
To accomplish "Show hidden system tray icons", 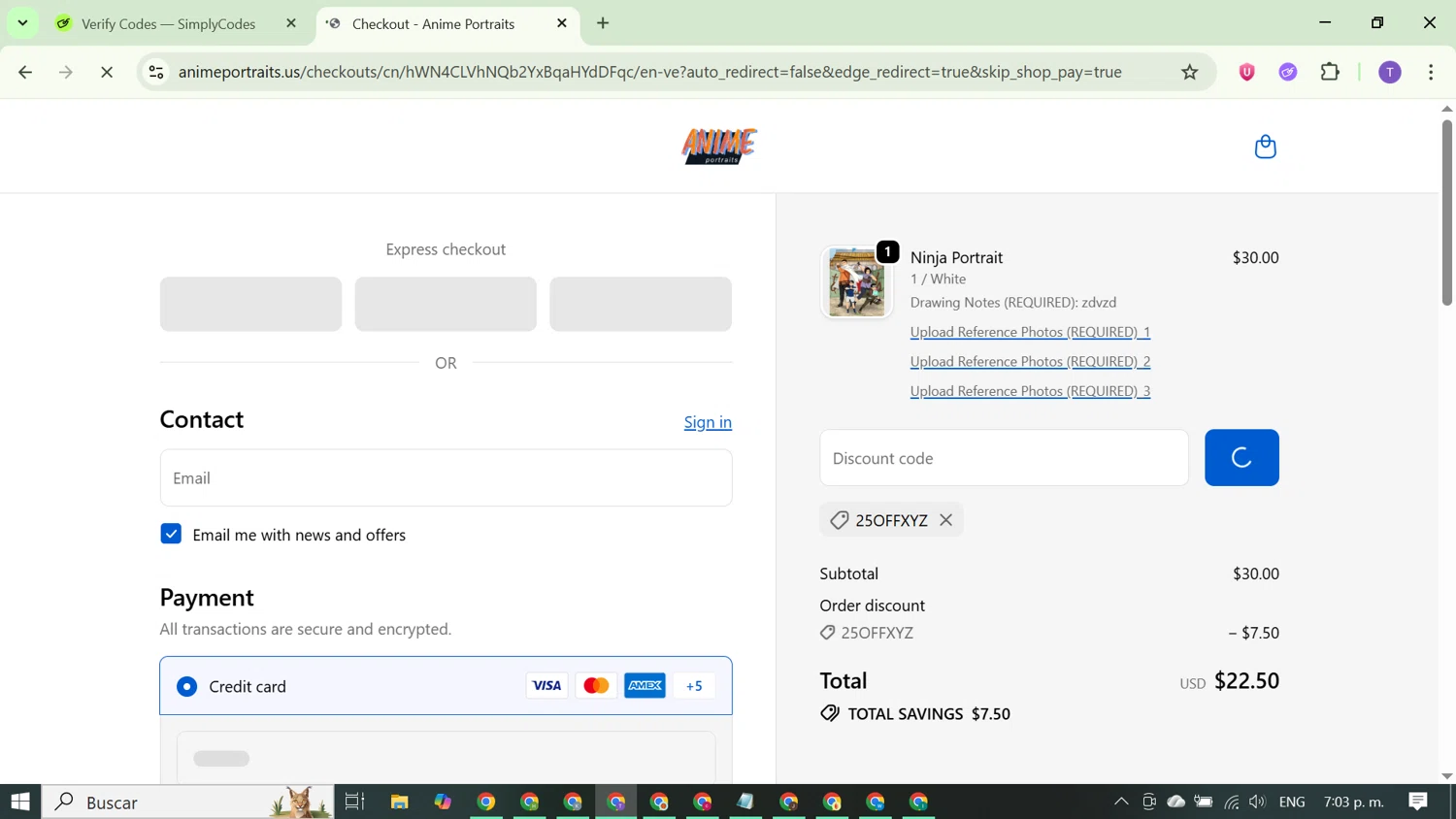I will (1121, 802).
